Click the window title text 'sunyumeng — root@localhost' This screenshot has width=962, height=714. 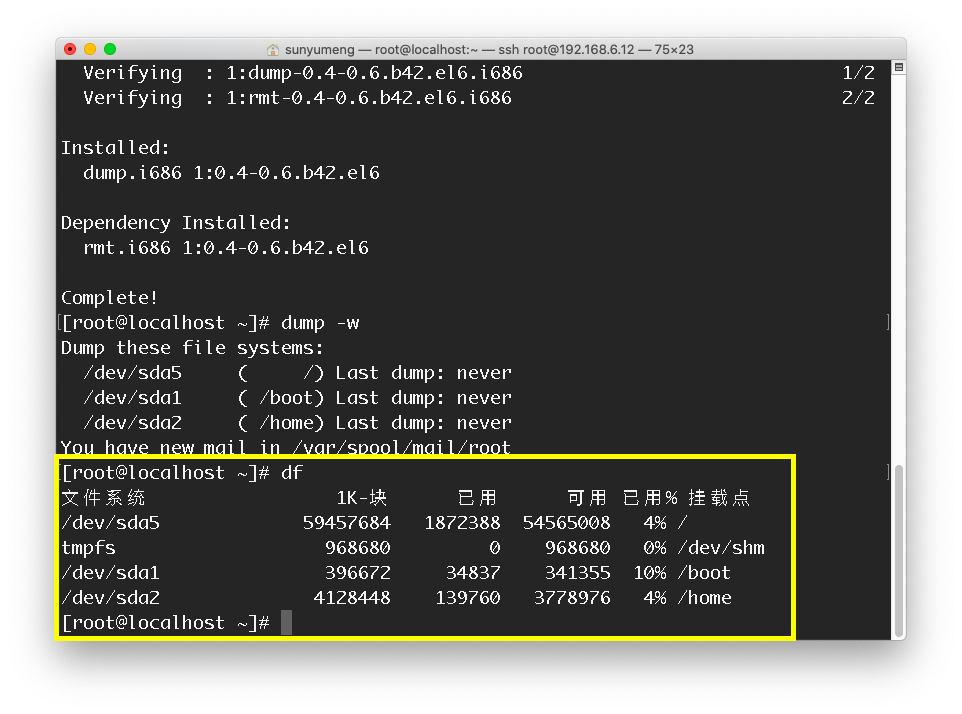[381, 50]
